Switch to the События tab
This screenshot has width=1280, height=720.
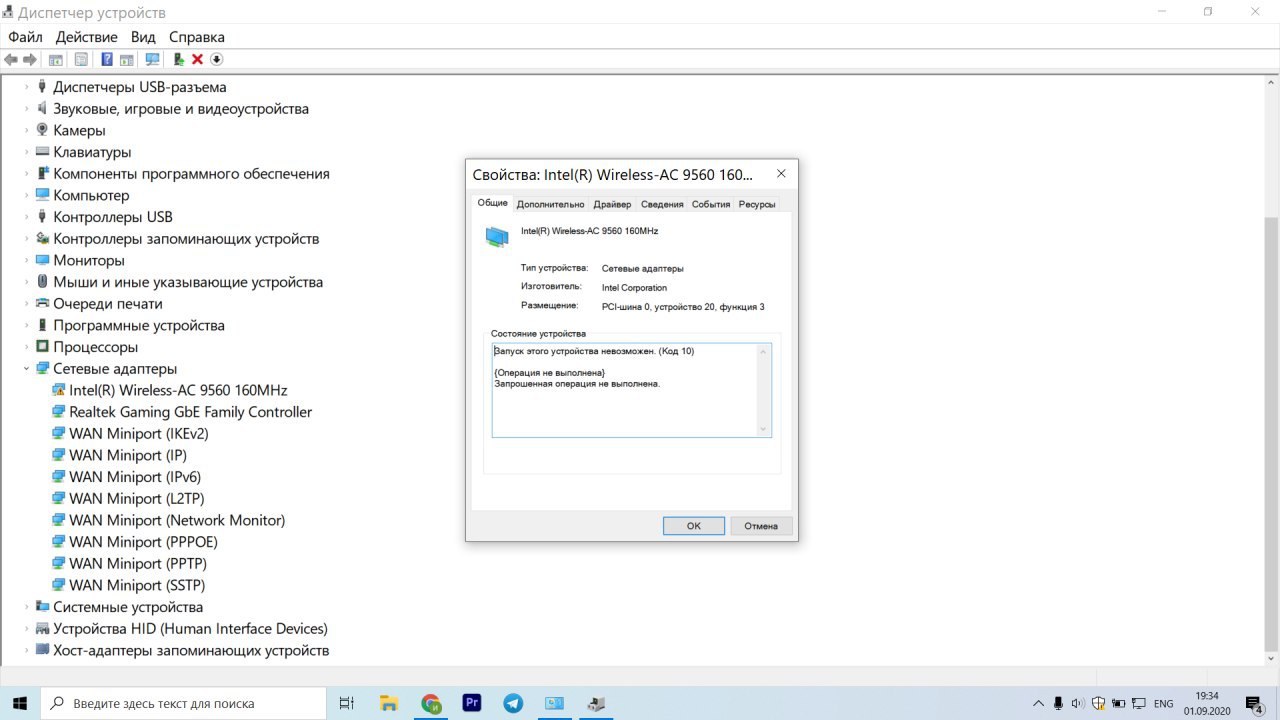(711, 204)
